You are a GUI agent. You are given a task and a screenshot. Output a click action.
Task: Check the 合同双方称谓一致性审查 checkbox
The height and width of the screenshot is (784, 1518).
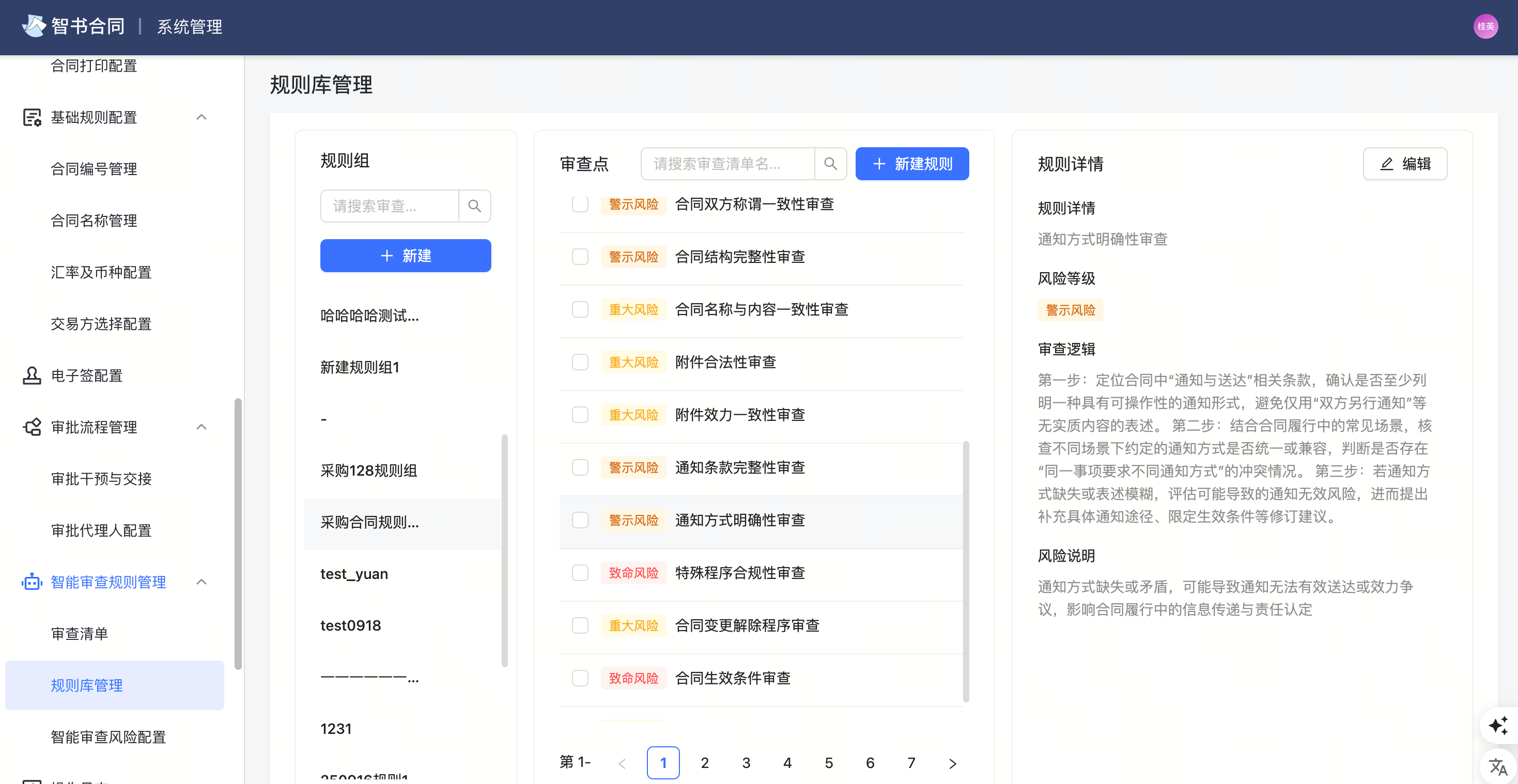[x=580, y=205]
